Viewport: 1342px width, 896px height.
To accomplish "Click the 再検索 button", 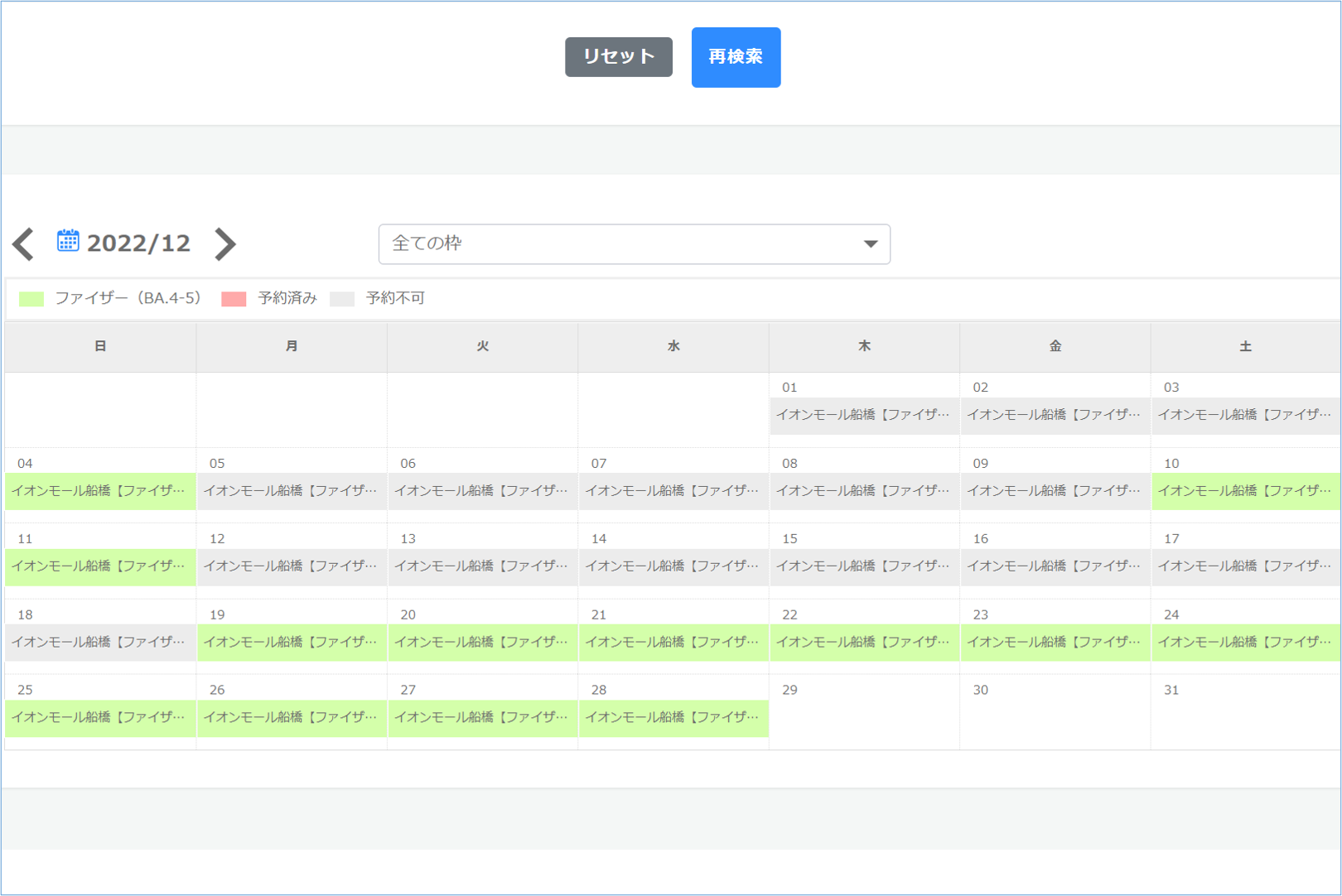I will 736,57.
